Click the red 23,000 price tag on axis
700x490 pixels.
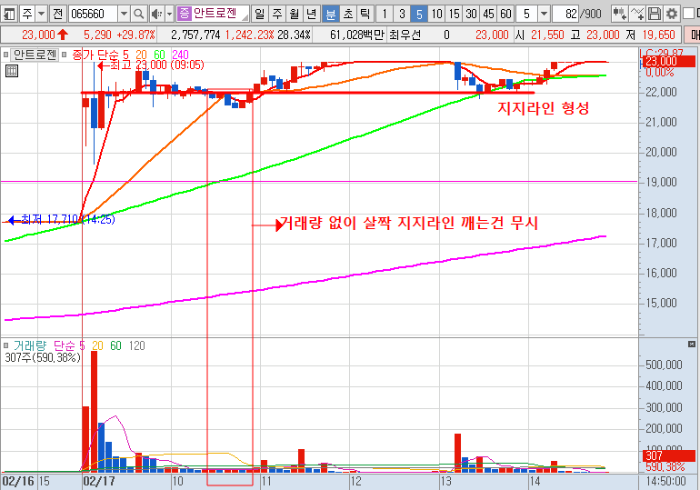point(668,61)
